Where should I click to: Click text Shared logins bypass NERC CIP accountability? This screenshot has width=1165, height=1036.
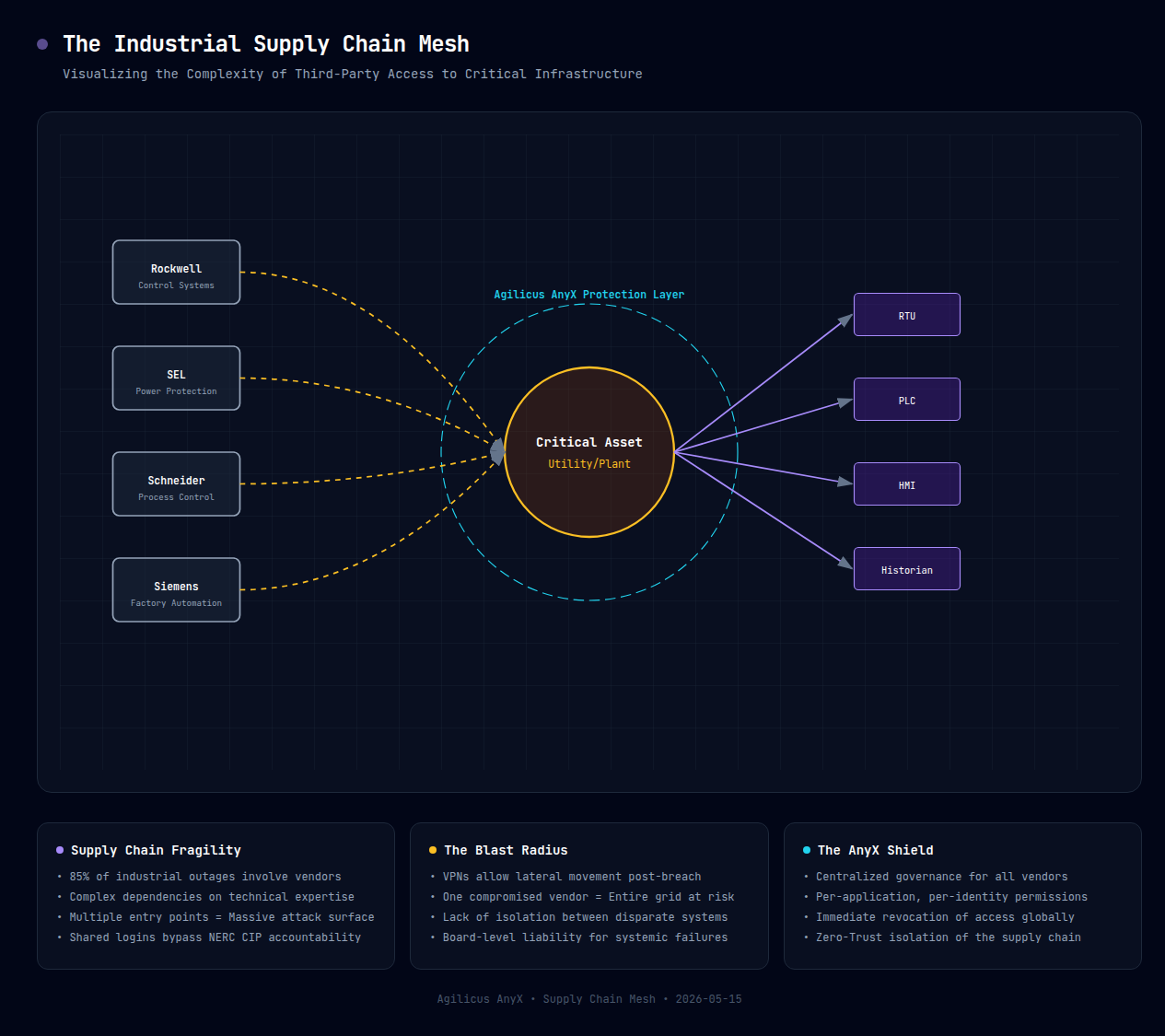coord(216,937)
